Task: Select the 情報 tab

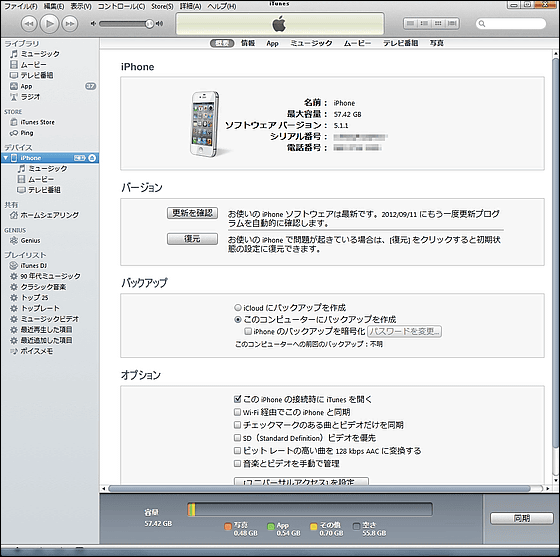Action: pos(248,43)
